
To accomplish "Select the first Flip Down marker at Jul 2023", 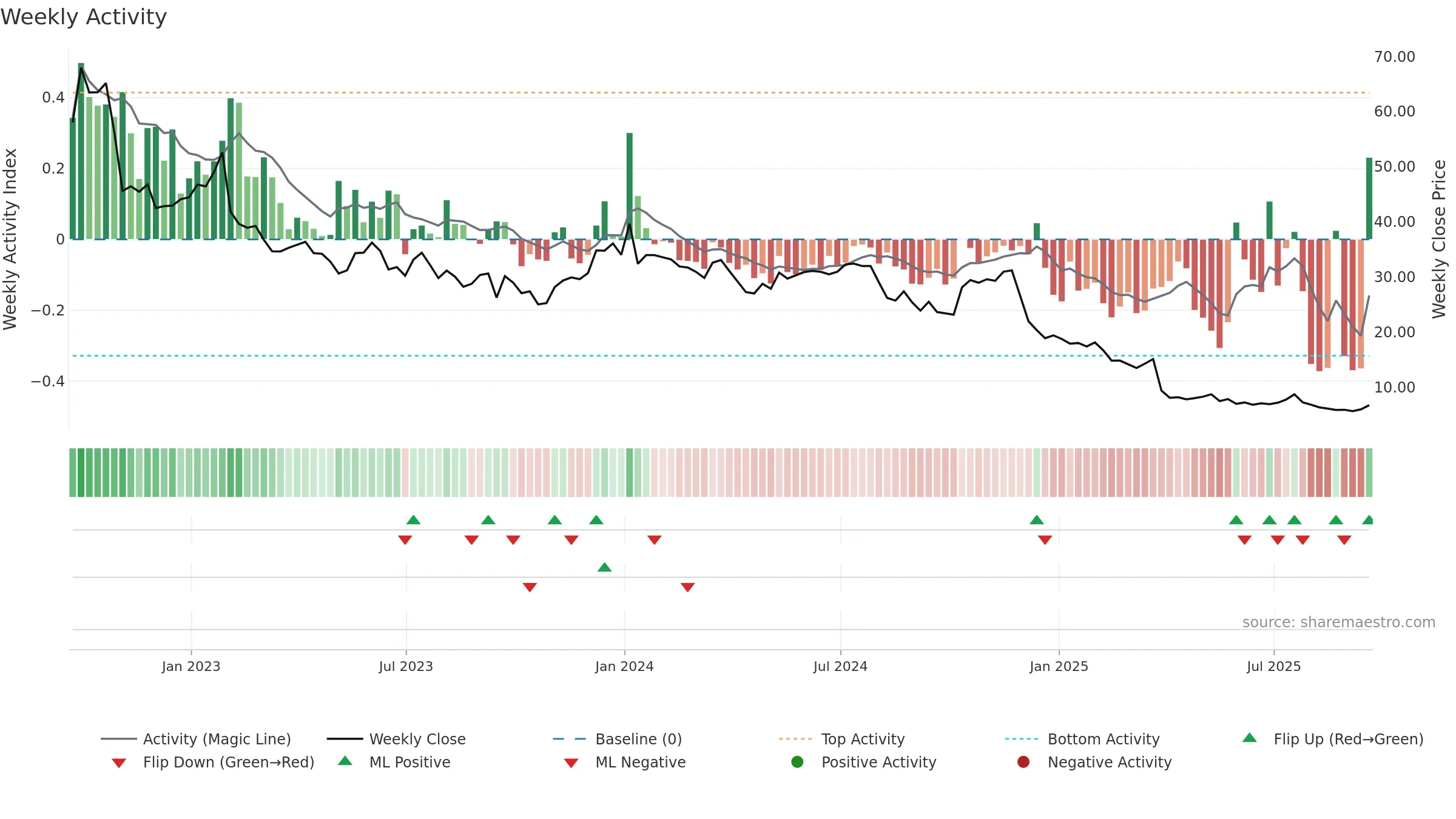I will [405, 540].
